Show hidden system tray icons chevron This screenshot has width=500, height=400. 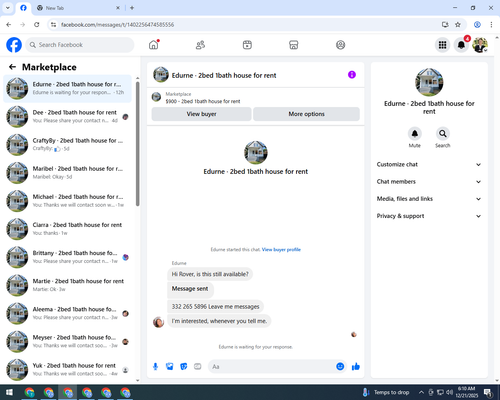(421, 392)
